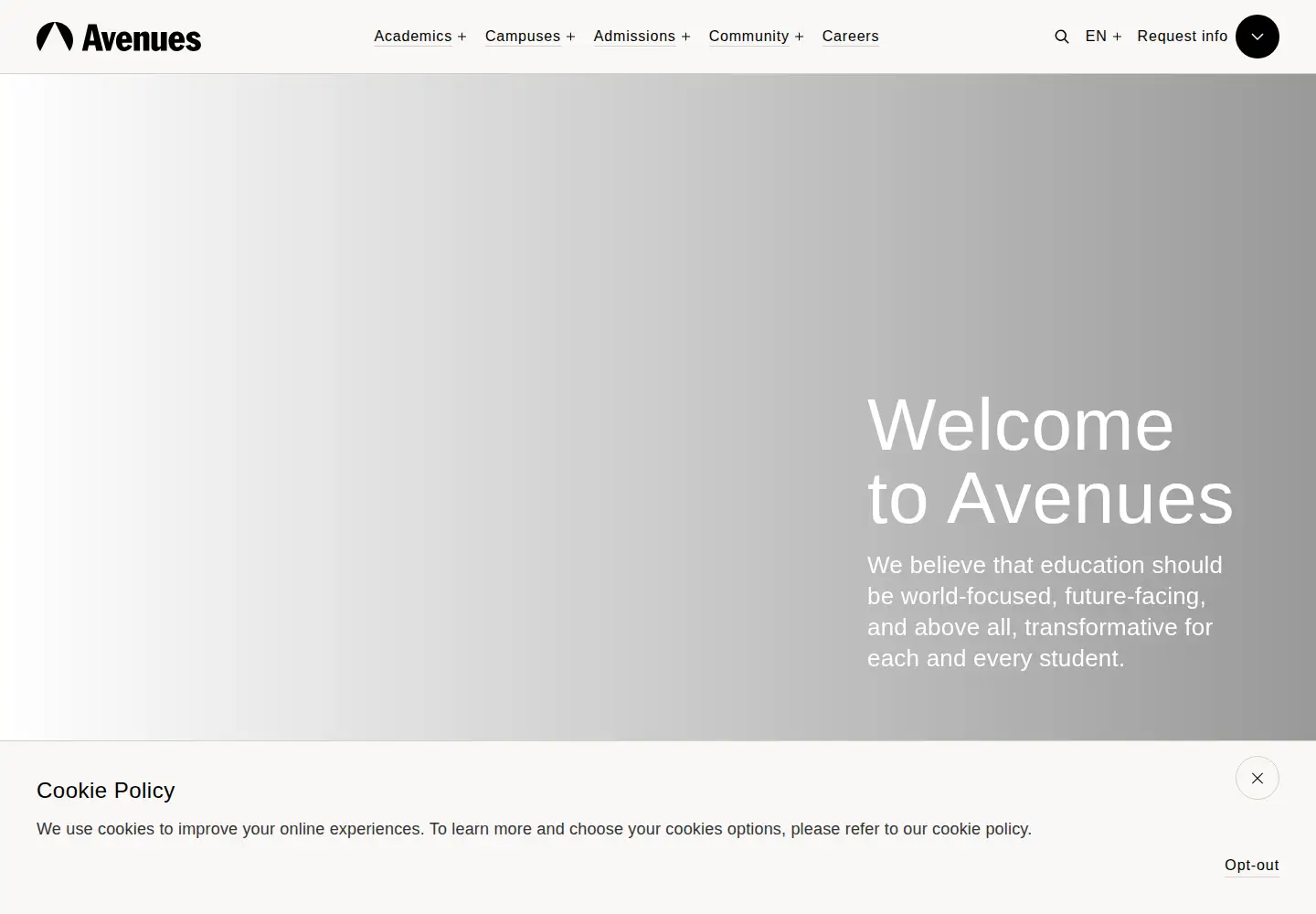
Task: Open the search magnifier icon
Action: click(1062, 37)
